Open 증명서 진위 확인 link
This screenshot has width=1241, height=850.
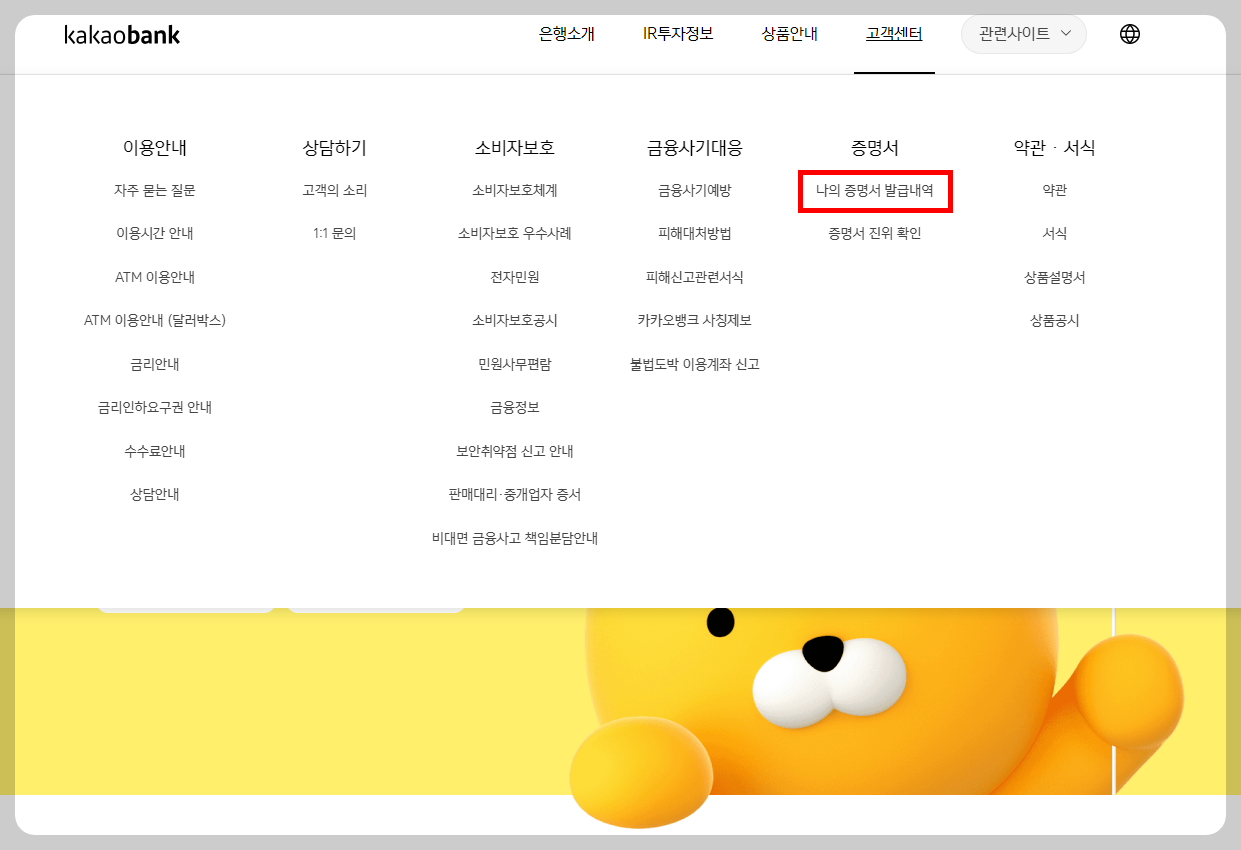875,233
